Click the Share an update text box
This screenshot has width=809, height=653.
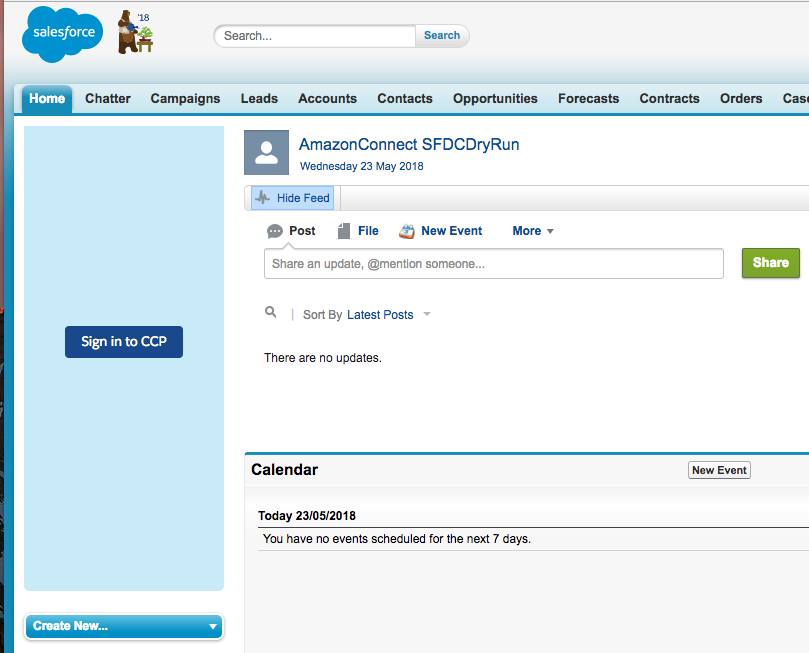[x=494, y=264]
